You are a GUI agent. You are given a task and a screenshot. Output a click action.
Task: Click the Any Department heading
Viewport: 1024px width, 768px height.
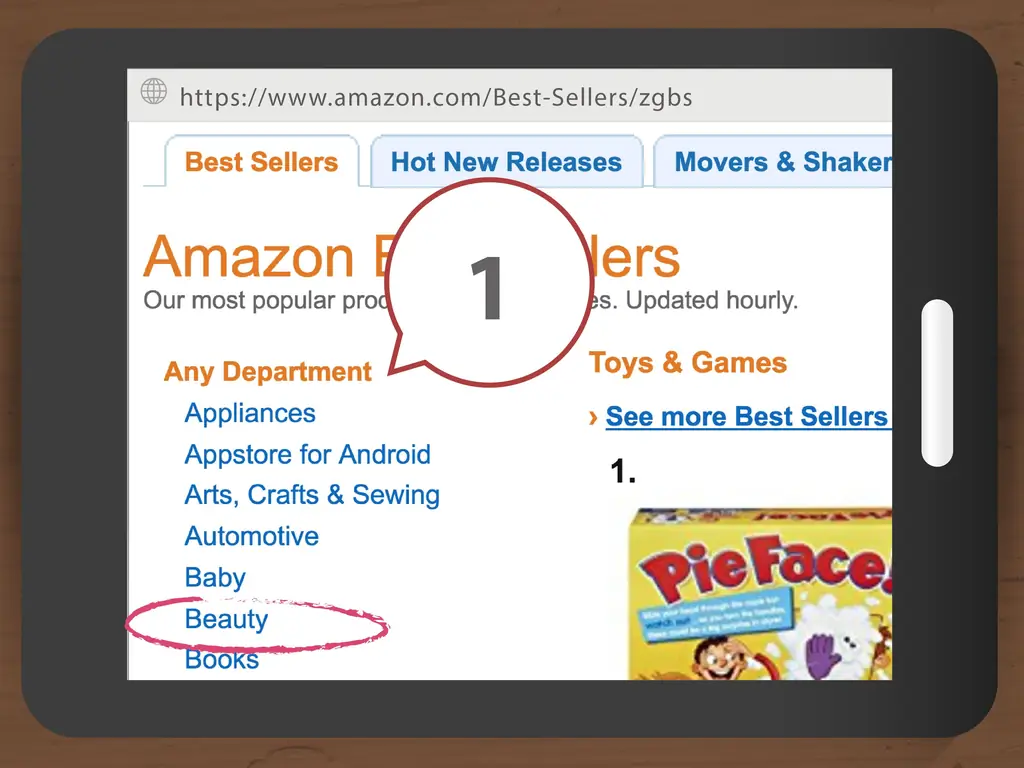pyautogui.click(x=267, y=371)
